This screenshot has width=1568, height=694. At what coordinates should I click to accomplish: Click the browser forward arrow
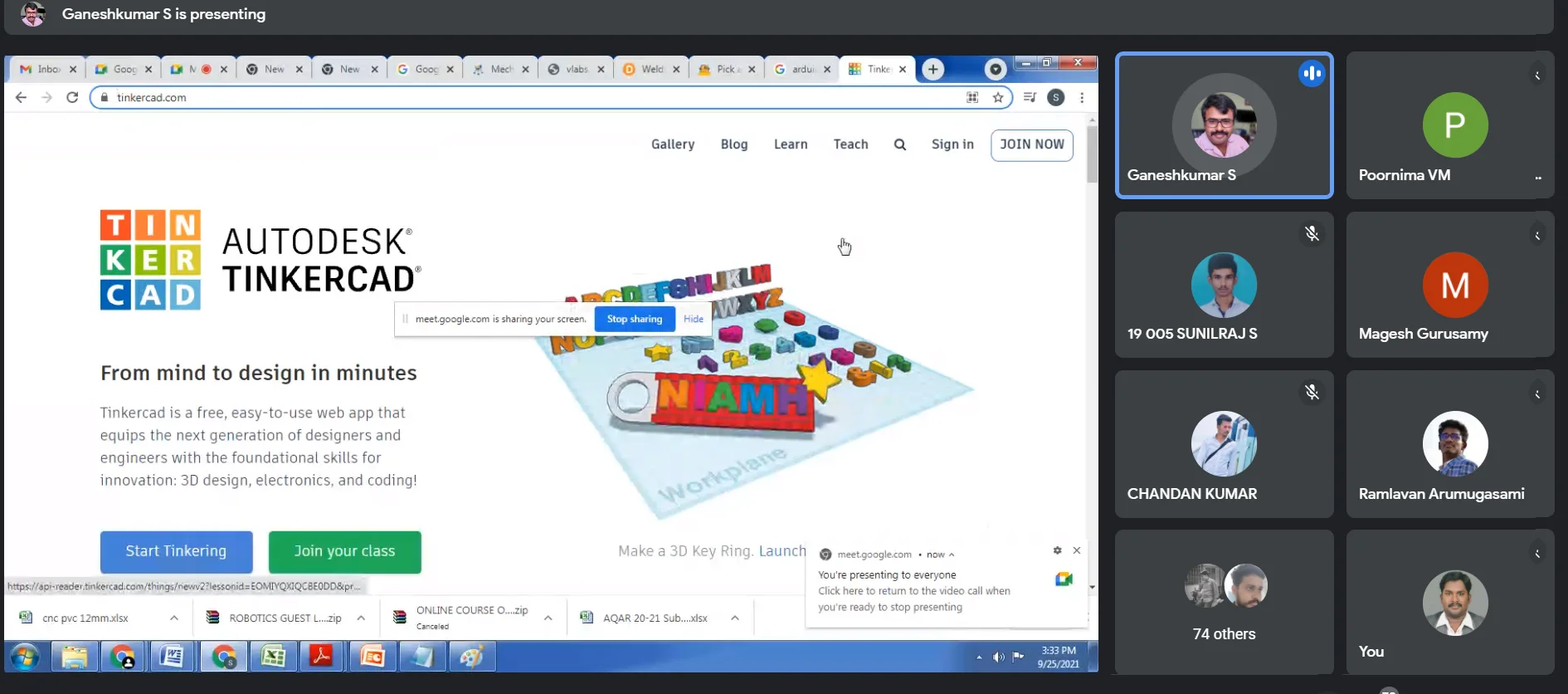click(46, 97)
